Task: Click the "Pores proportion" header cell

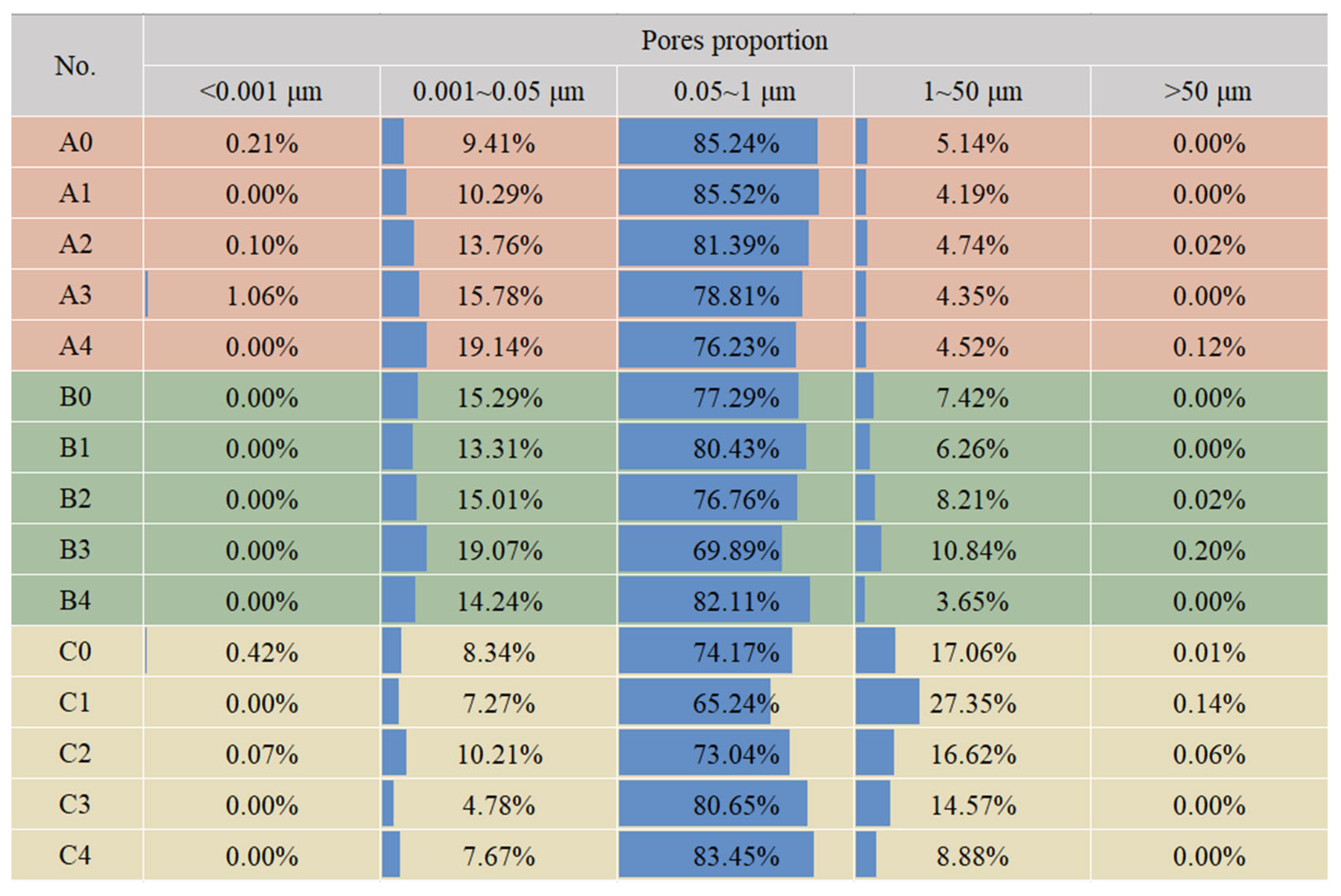Action: (x=735, y=40)
